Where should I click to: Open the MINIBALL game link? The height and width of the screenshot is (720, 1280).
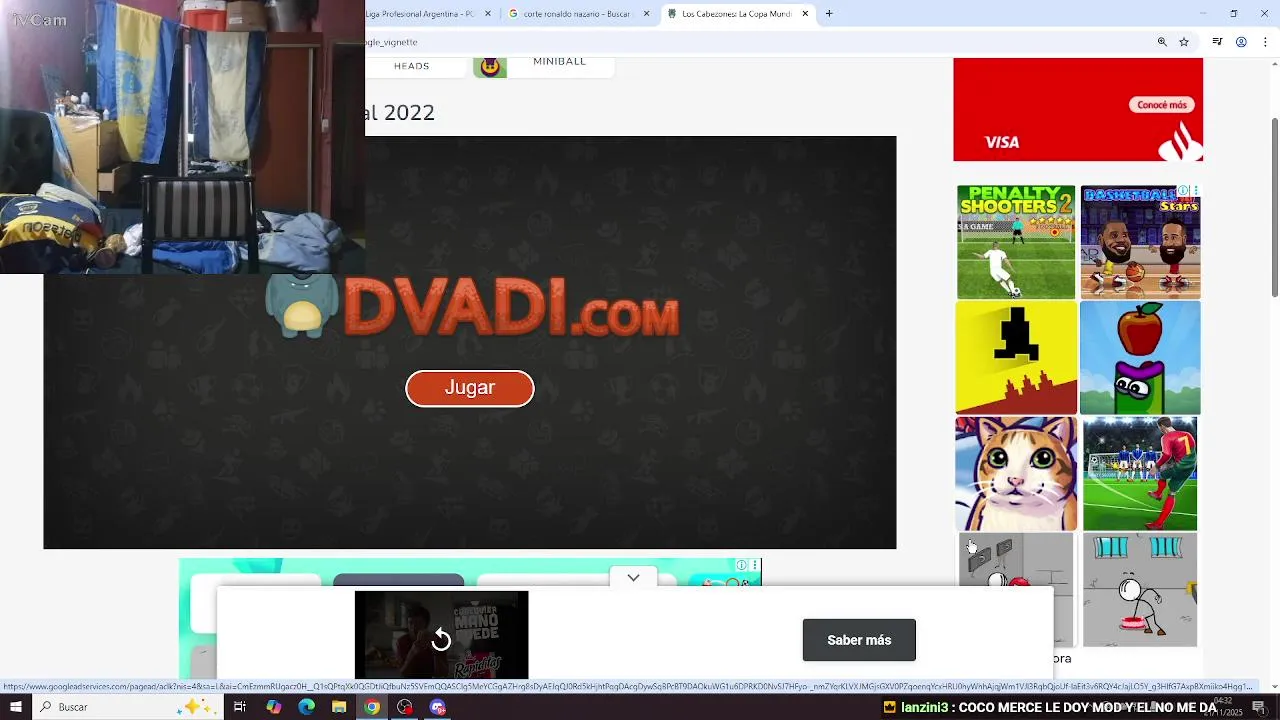pos(559,62)
